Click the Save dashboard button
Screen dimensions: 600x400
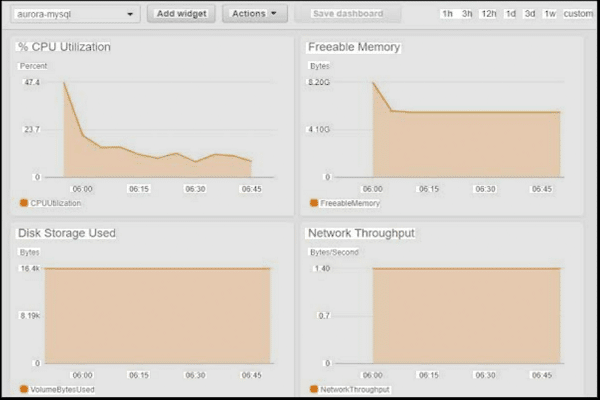(348, 14)
